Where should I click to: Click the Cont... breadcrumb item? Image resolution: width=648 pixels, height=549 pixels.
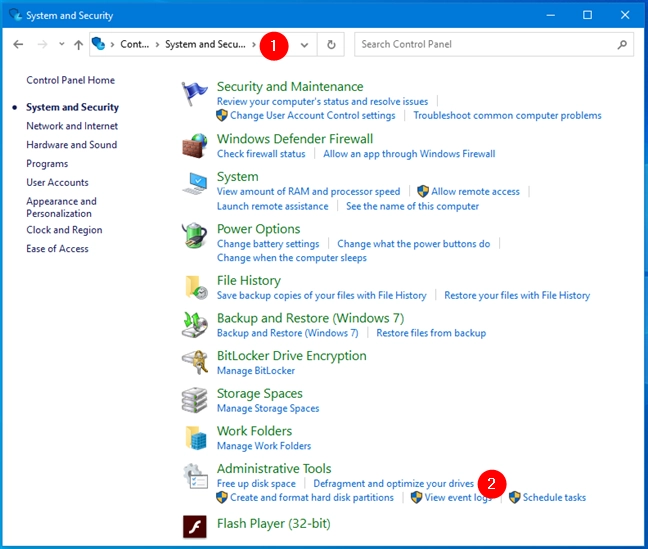[134, 44]
